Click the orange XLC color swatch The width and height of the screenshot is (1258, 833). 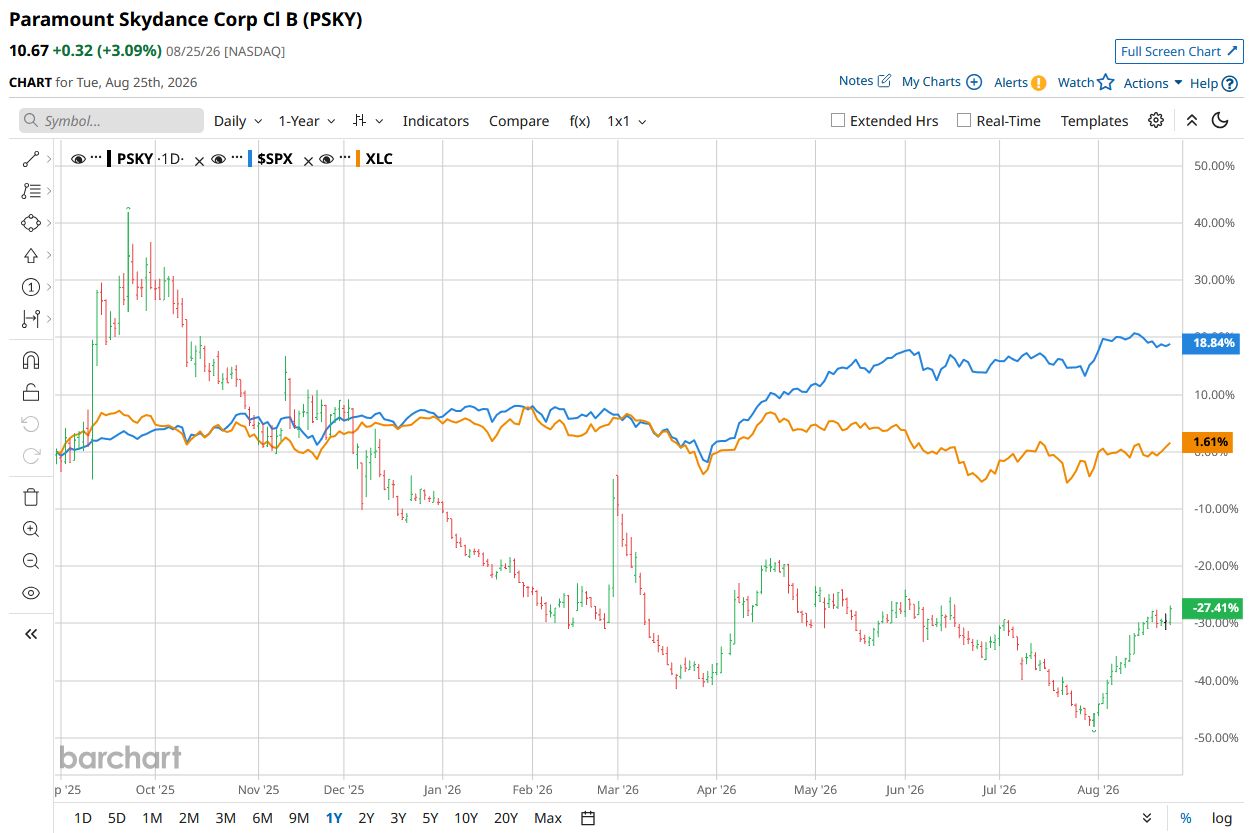coord(358,159)
